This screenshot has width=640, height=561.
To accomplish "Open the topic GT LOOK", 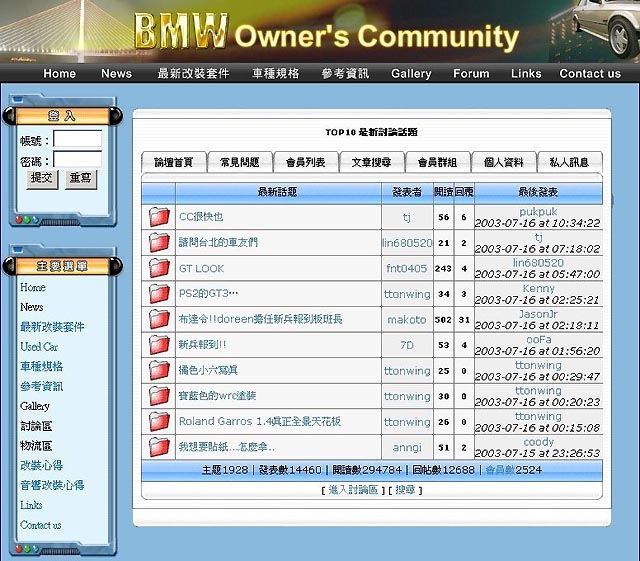I will coord(202,269).
